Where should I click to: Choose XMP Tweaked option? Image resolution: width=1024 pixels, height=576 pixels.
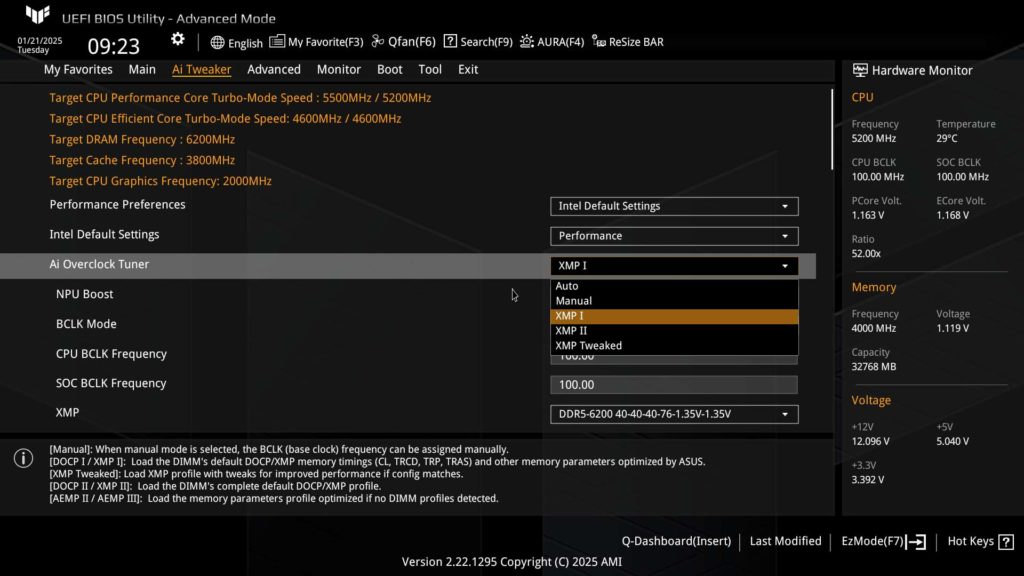click(674, 346)
